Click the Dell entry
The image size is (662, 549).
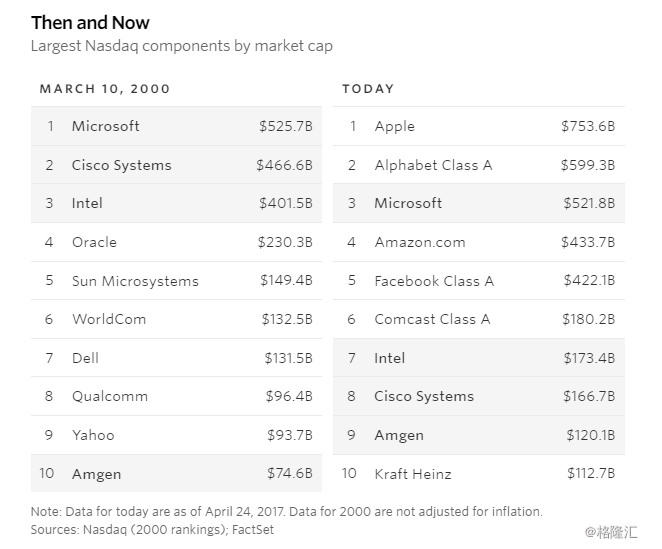(85, 358)
